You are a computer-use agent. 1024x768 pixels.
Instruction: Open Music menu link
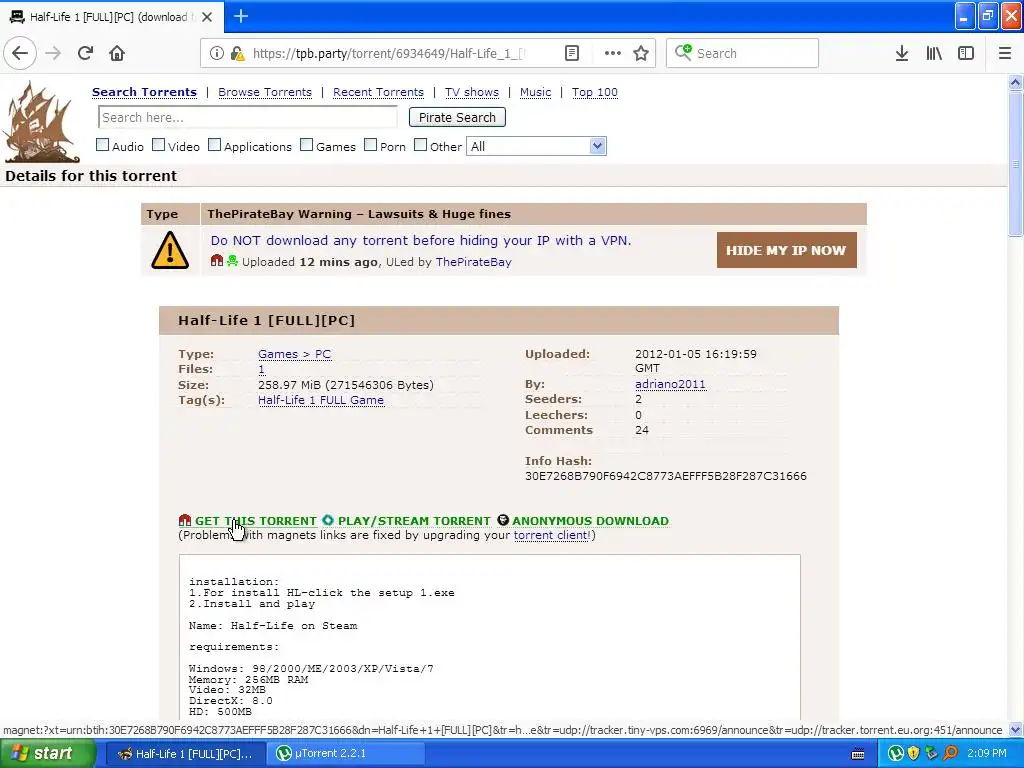pos(536,92)
